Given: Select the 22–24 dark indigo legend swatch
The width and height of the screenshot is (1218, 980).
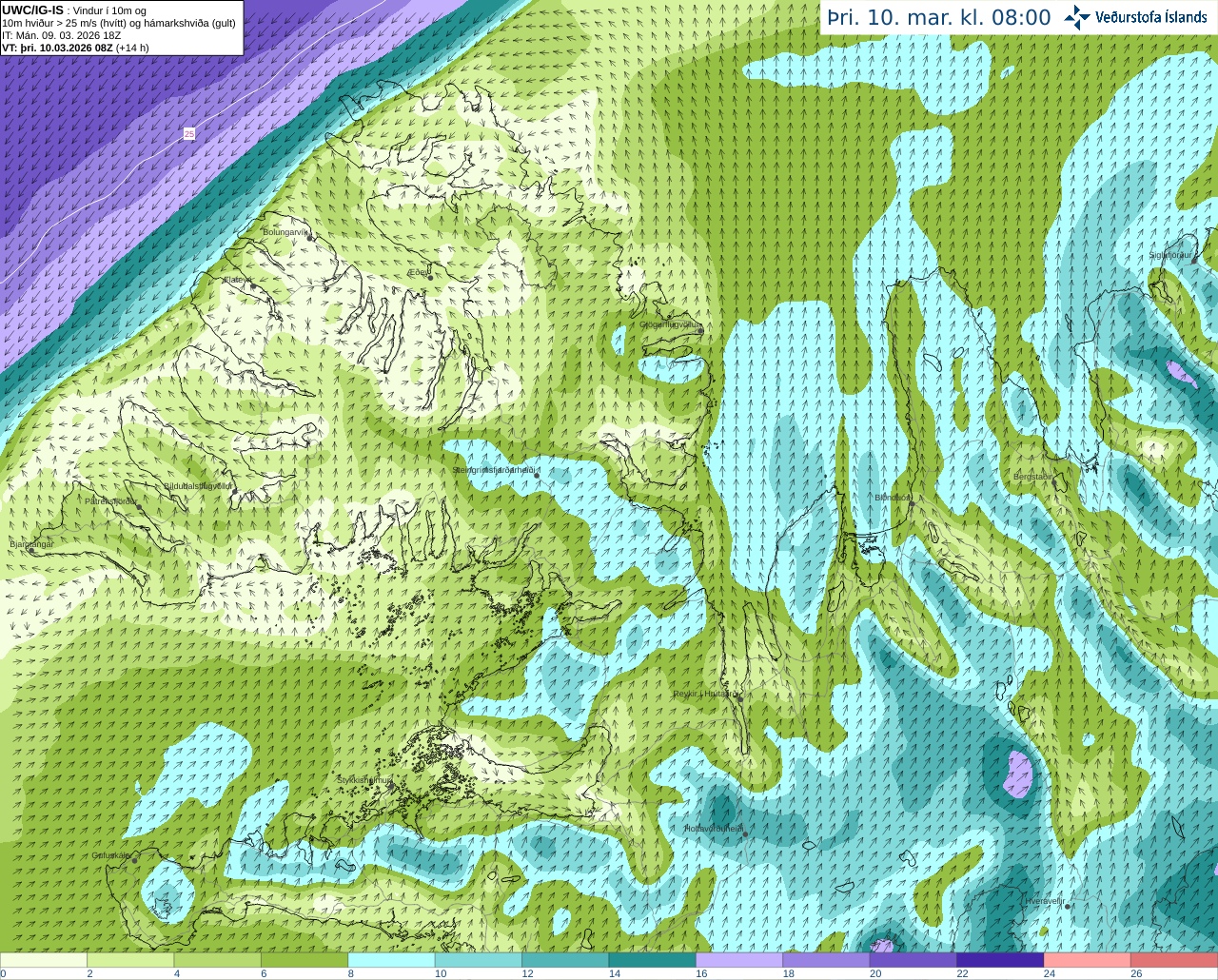Looking at the screenshot, I should (1000, 960).
